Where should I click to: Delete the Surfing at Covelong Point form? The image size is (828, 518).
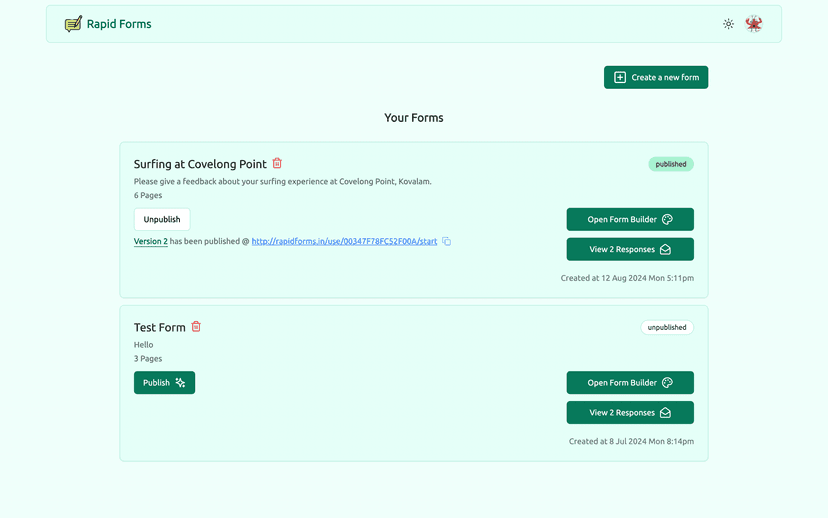click(x=277, y=163)
